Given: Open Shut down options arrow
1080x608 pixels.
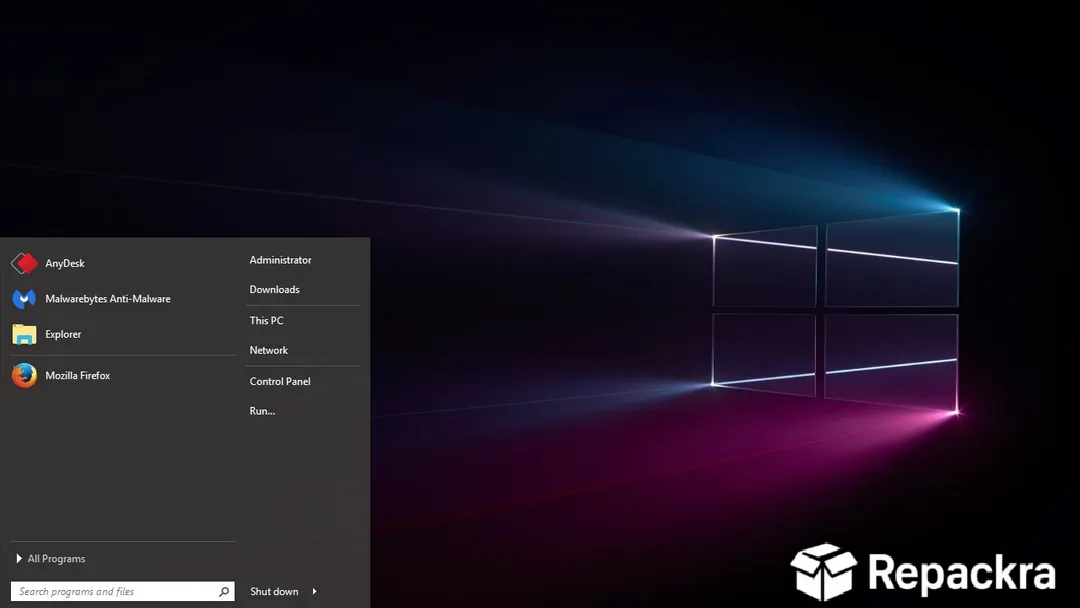Looking at the screenshot, I should pos(315,591).
